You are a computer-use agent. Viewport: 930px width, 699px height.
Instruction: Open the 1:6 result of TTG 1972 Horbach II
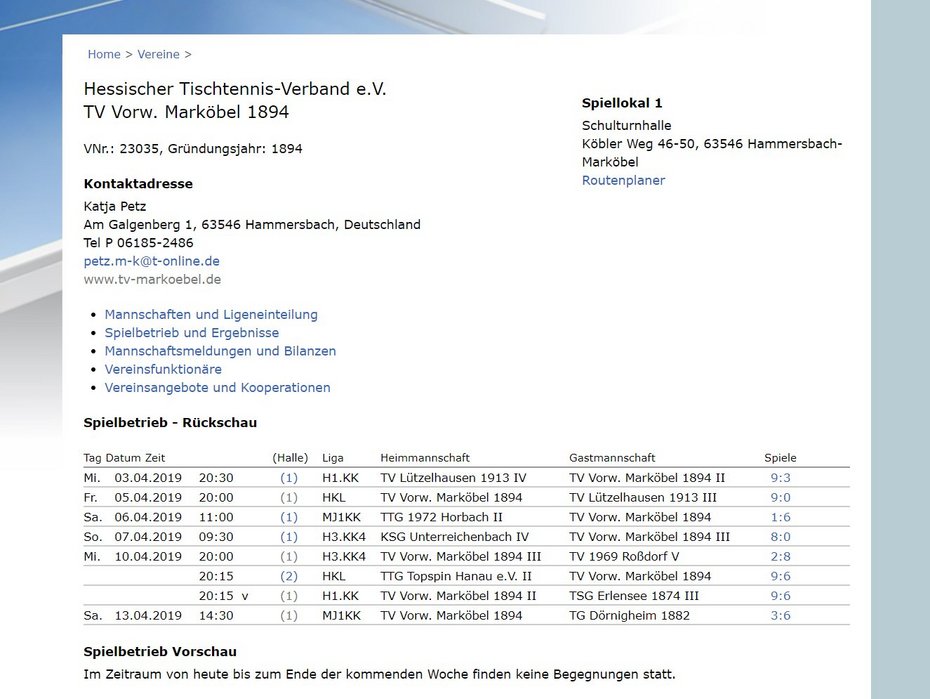pos(781,517)
